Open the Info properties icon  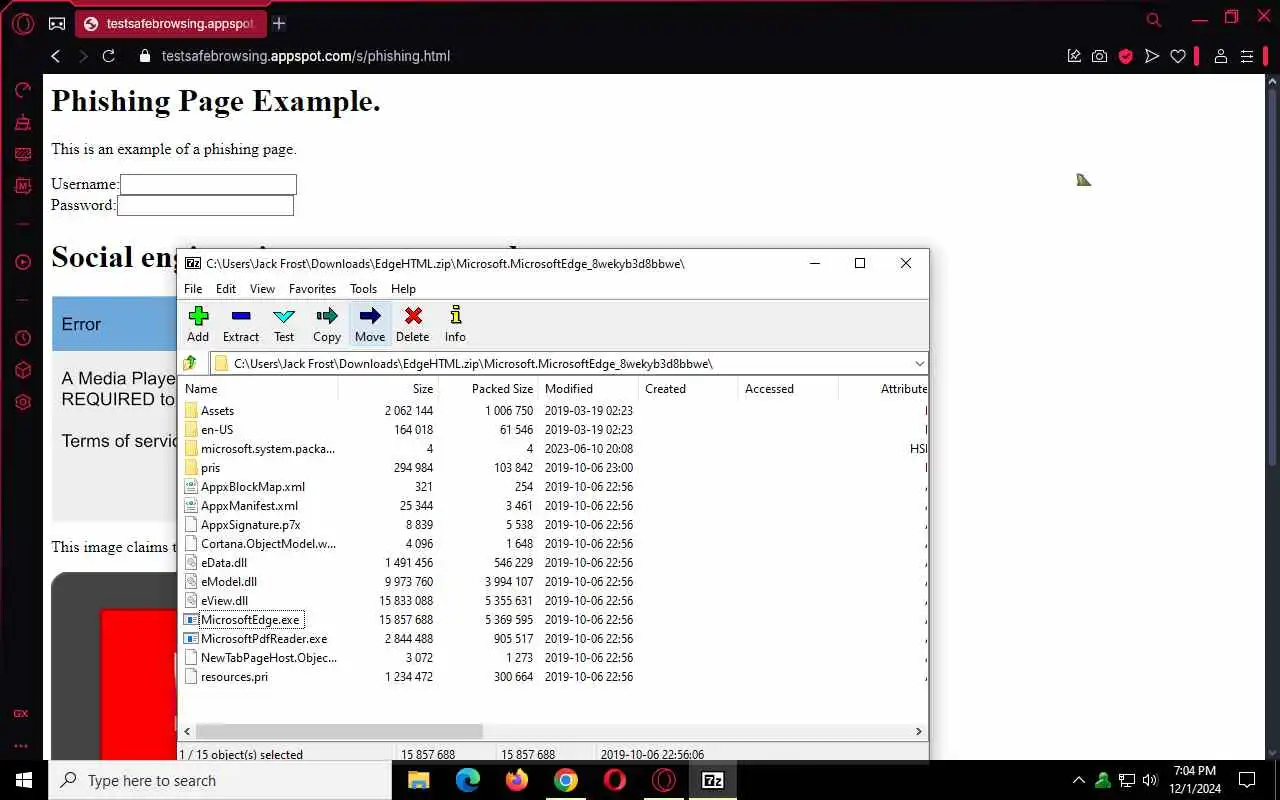(455, 324)
